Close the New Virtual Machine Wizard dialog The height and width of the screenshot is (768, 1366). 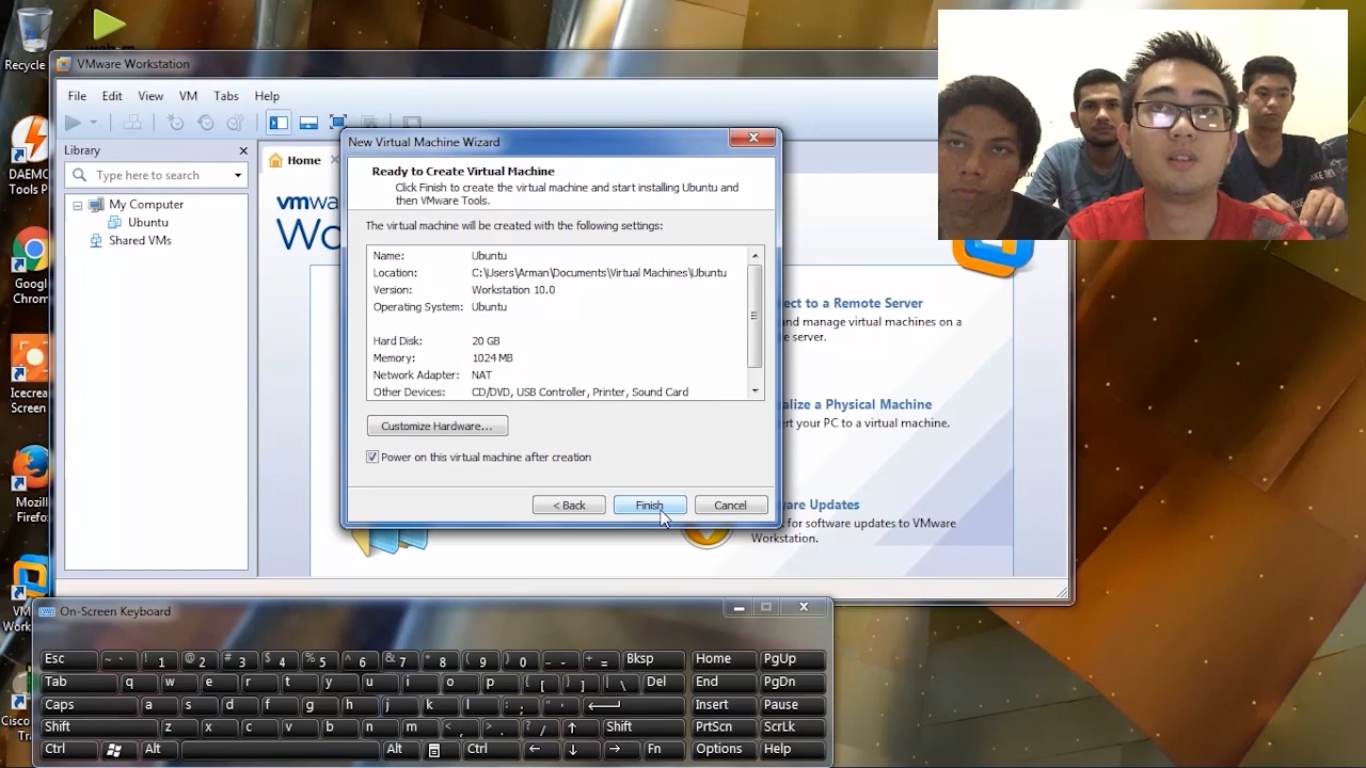pos(753,138)
